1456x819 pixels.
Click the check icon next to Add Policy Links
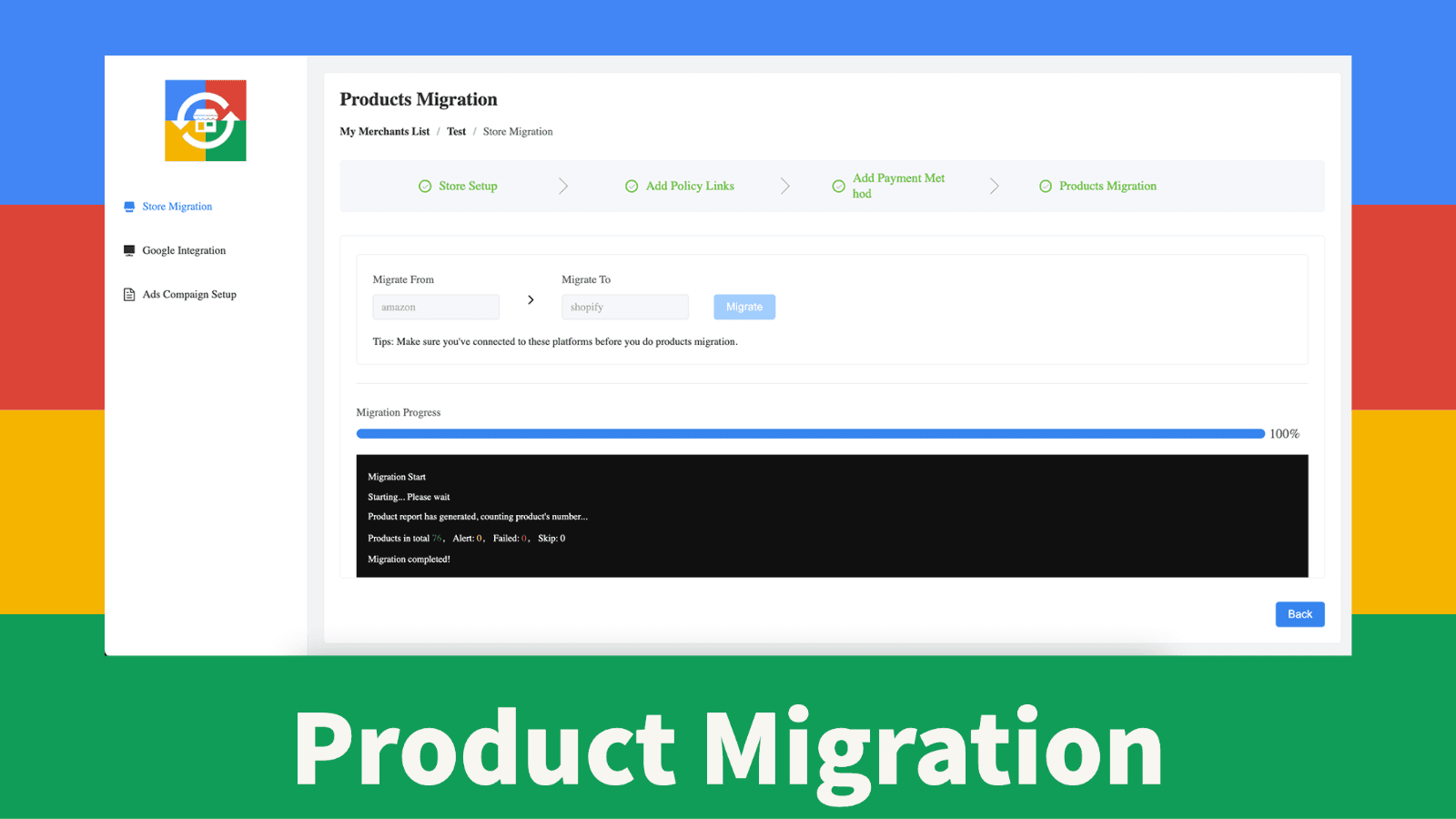(632, 186)
